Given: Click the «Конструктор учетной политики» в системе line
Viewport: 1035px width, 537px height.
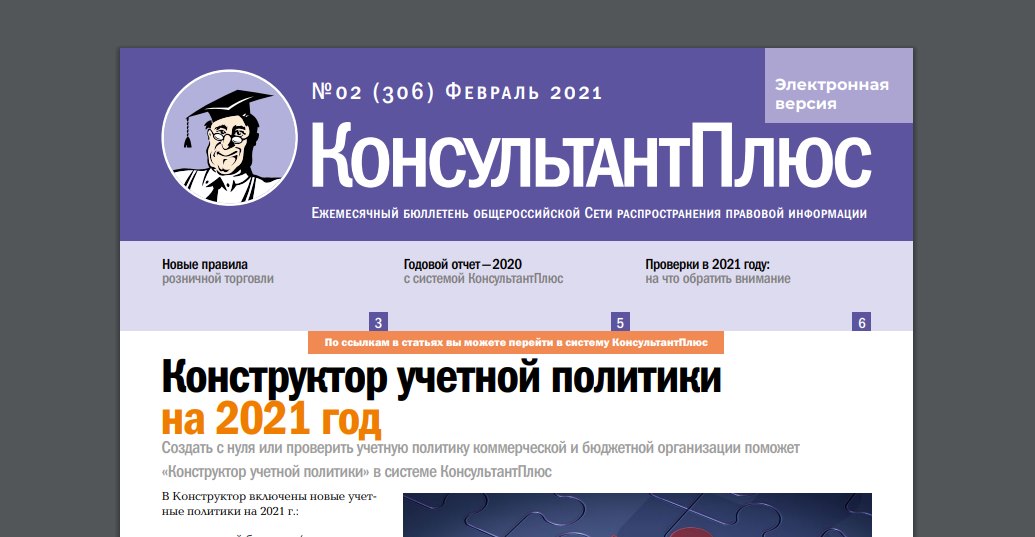Looking at the screenshot, I should pyautogui.click(x=356, y=472).
